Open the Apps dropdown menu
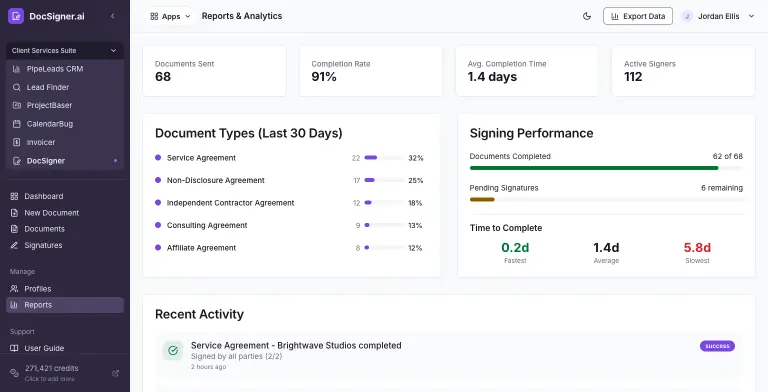The image size is (768, 392). coord(170,16)
